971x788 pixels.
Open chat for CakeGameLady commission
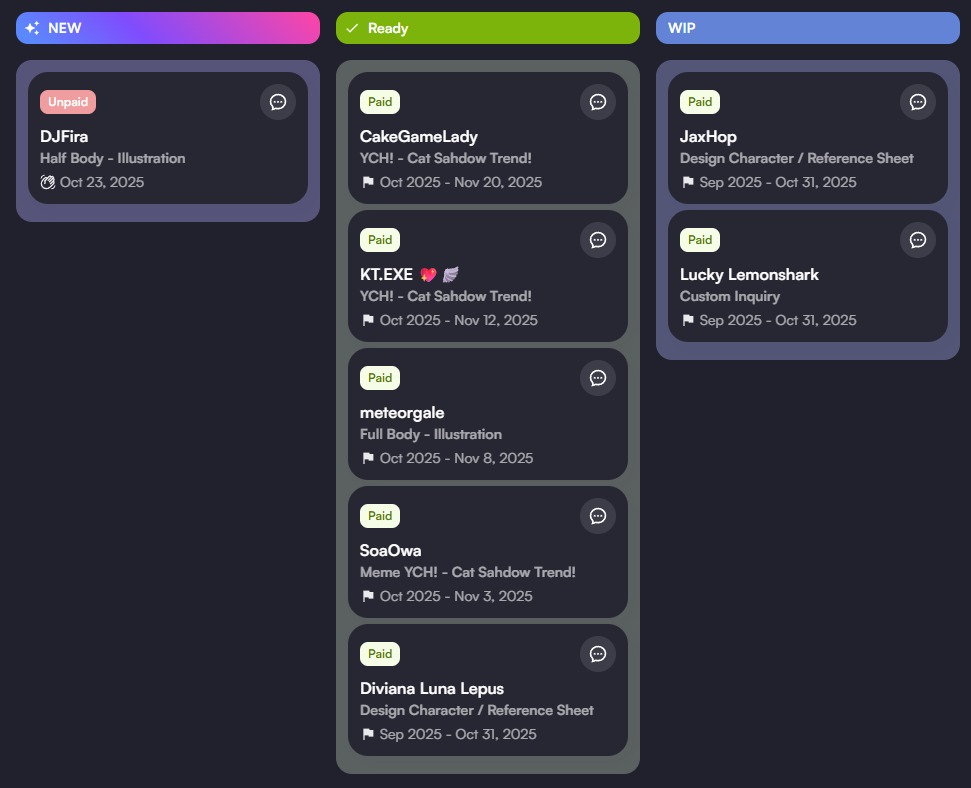pos(598,102)
